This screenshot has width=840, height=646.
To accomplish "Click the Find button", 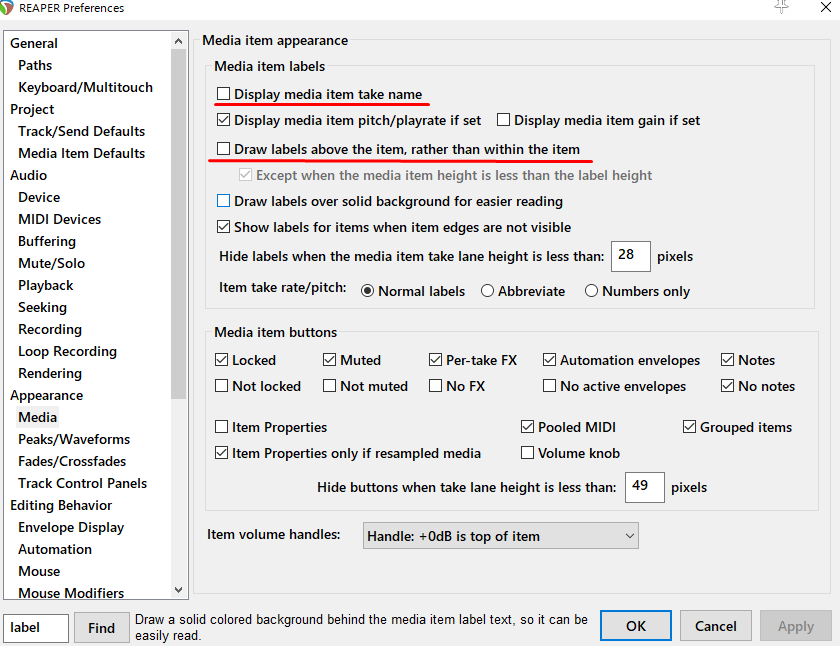I will click(101, 627).
